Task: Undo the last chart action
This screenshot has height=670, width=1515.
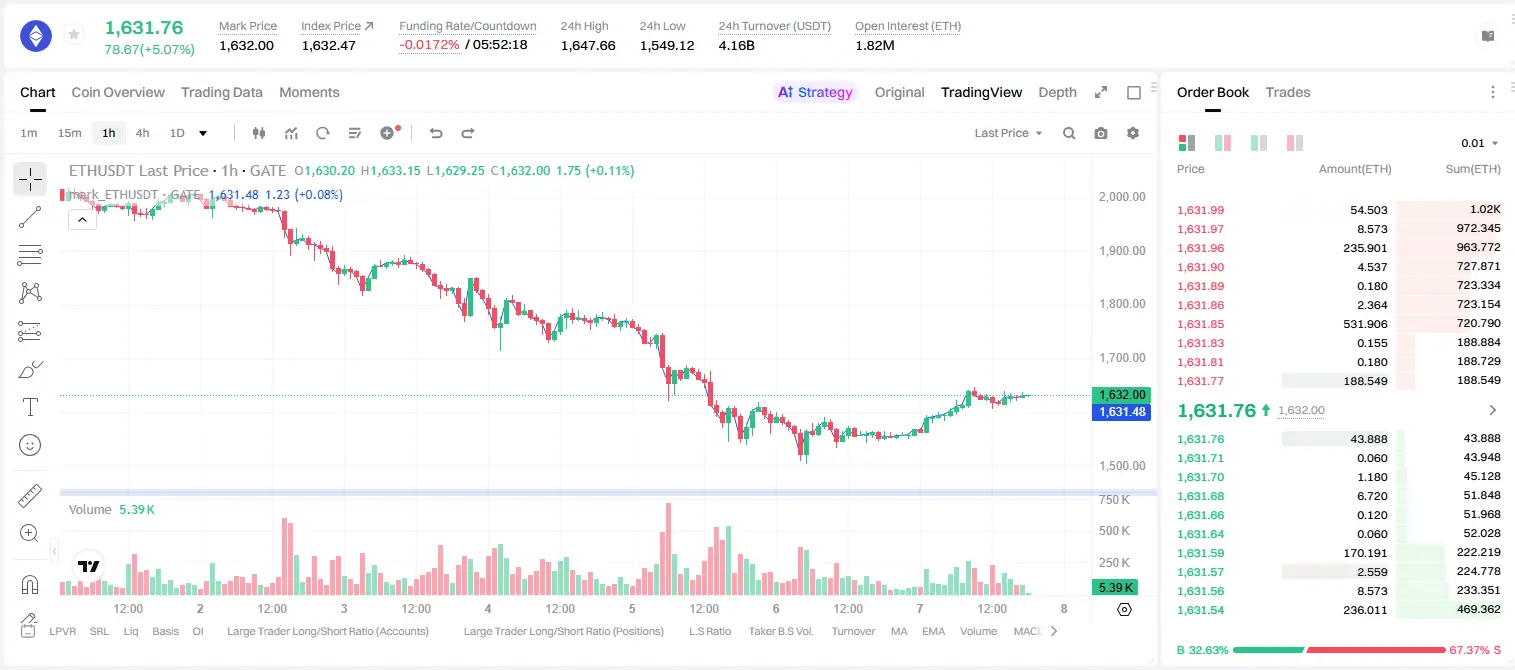Action: [435, 133]
